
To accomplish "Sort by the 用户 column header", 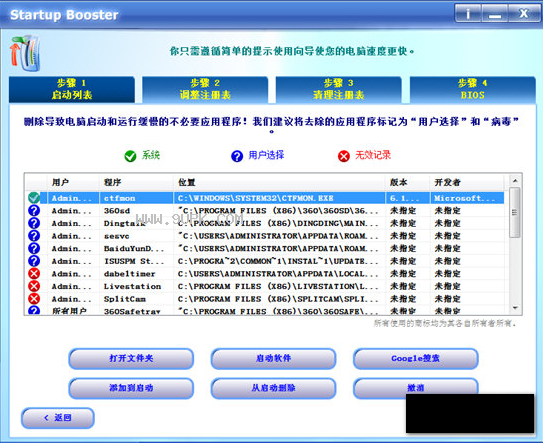I will (x=73, y=183).
